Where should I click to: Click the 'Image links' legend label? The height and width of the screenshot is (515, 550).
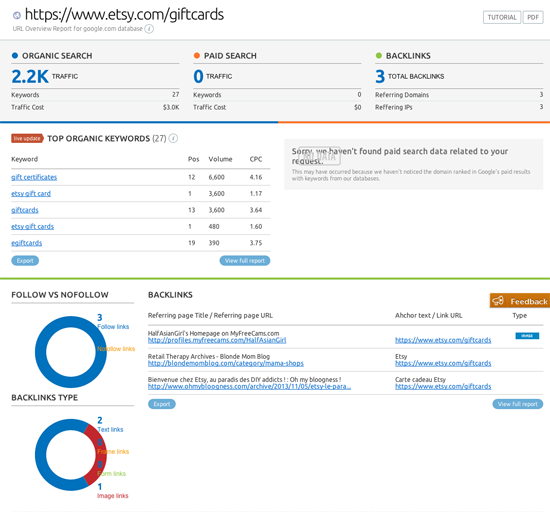click(x=113, y=496)
